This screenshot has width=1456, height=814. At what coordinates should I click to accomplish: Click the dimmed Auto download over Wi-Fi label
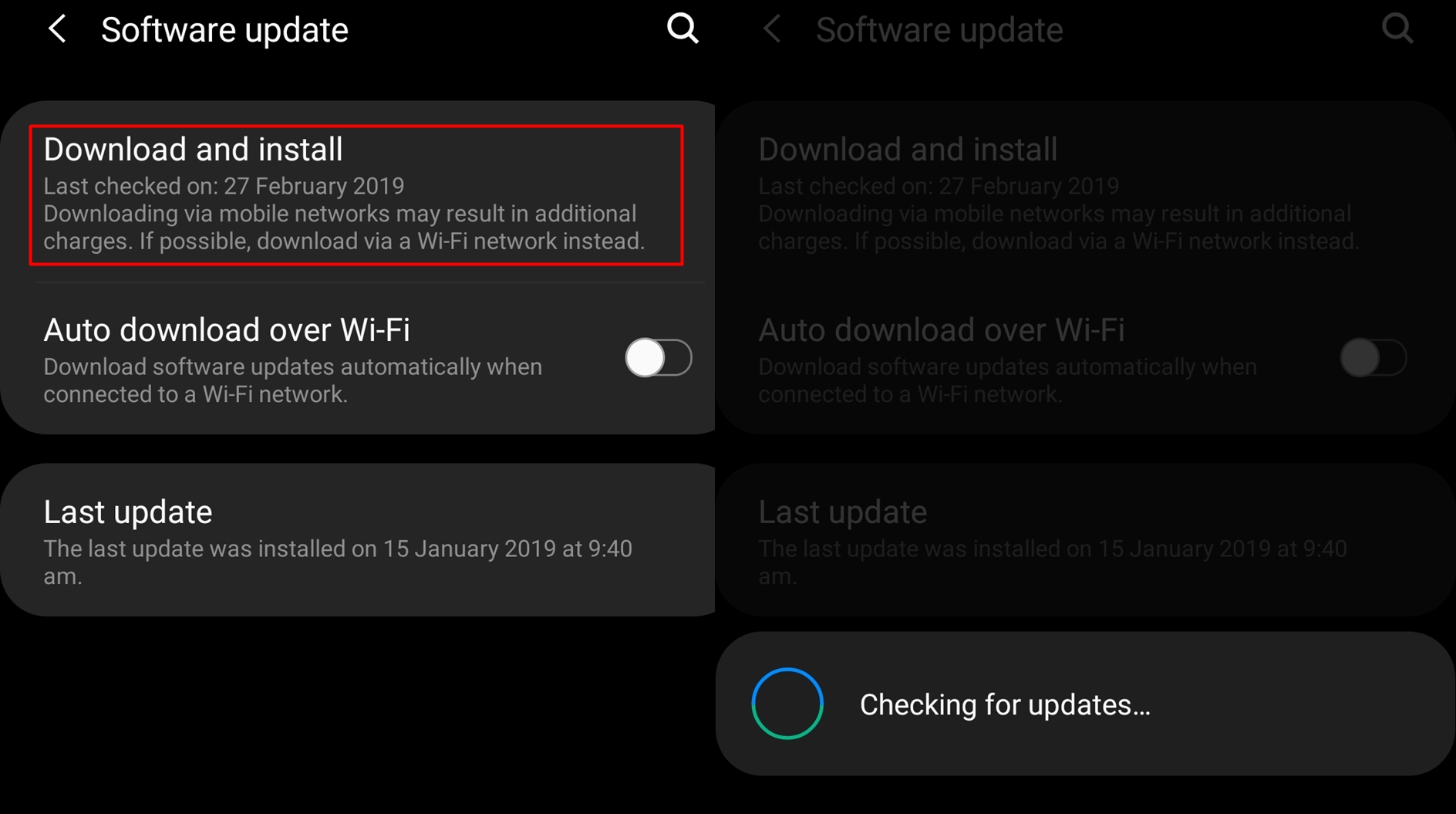942,329
